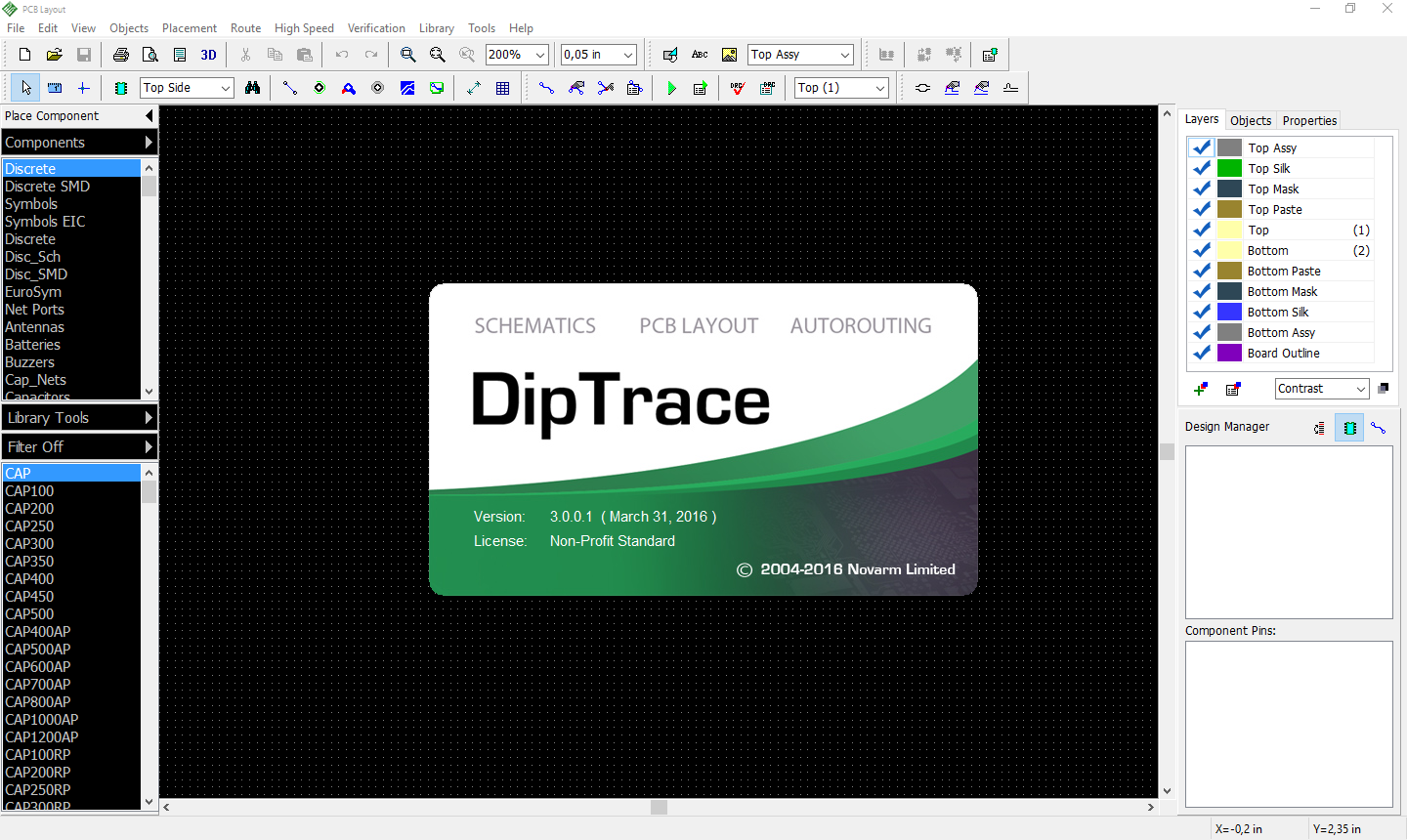Select the Place Board Outline tool
Screen dimensions: 1407x840
point(437,88)
